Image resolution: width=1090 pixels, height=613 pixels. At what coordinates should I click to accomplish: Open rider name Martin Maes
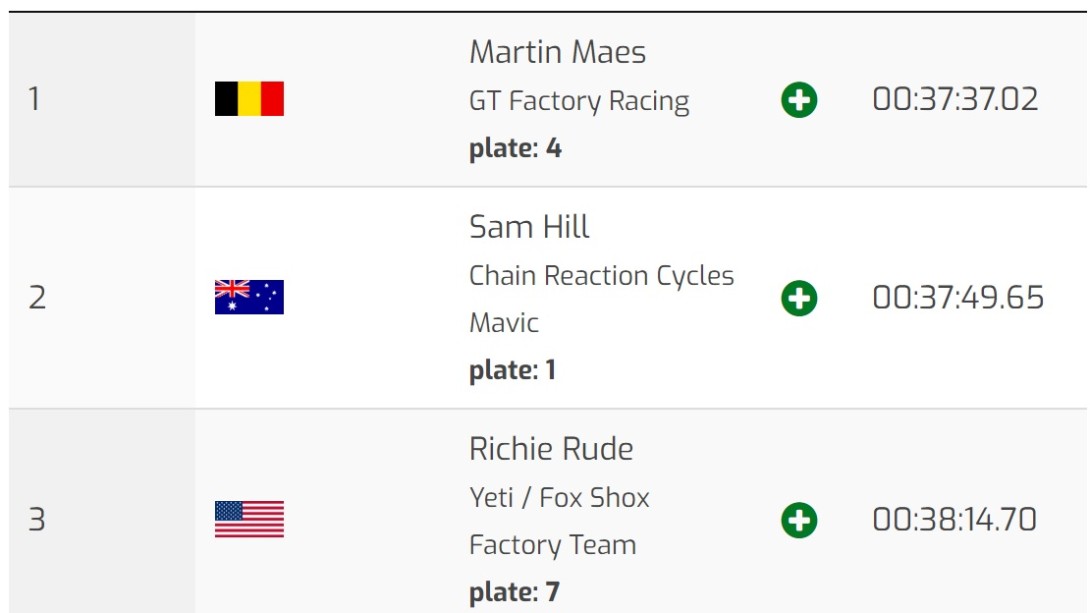coord(558,52)
